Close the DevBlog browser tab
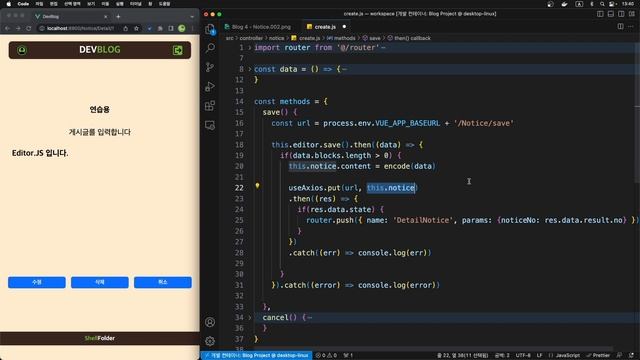This screenshot has height=360, width=640. tap(105, 17)
